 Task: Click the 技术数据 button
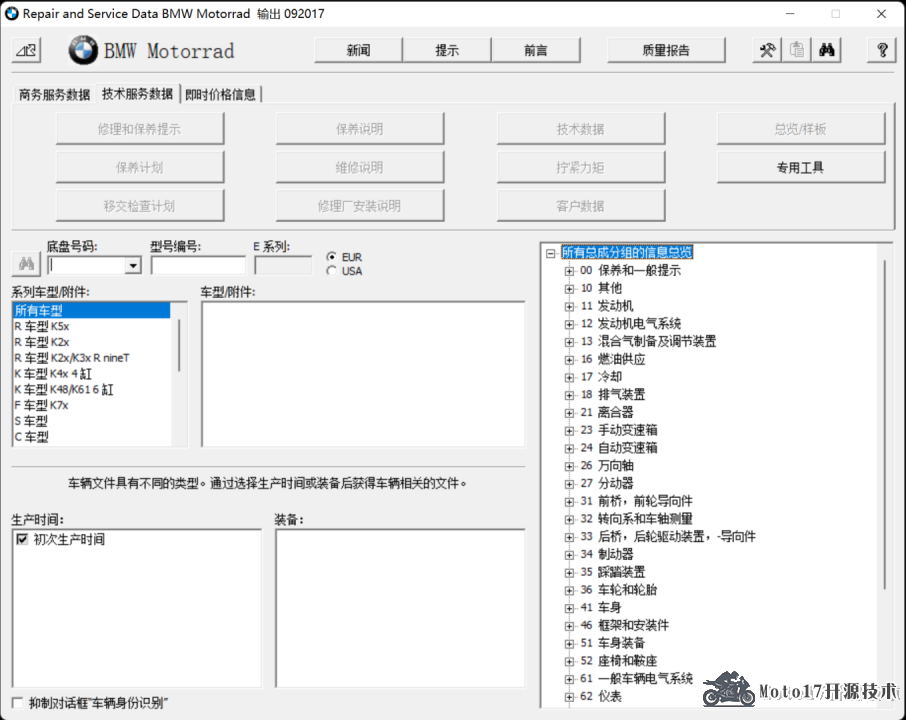pyautogui.click(x=581, y=129)
